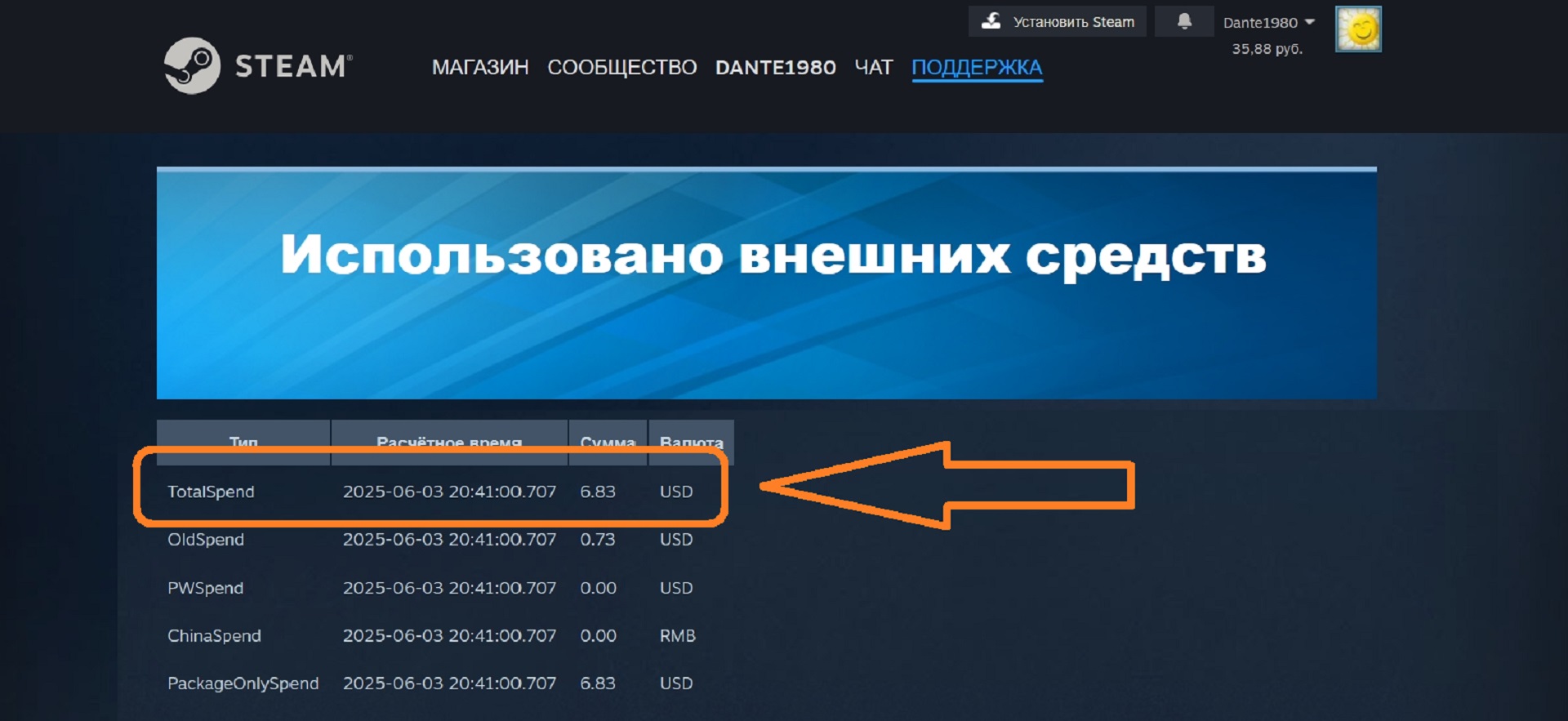The image size is (1568, 721).
Task: Click the PackageOnlySpend USD currency cell
Action: point(676,683)
